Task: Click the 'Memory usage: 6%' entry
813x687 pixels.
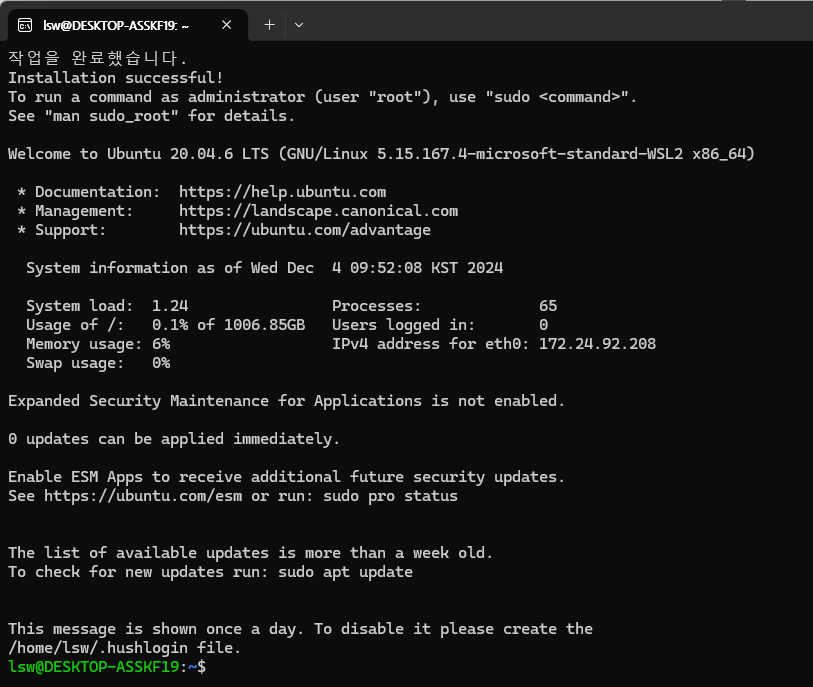Action: click(x=99, y=344)
